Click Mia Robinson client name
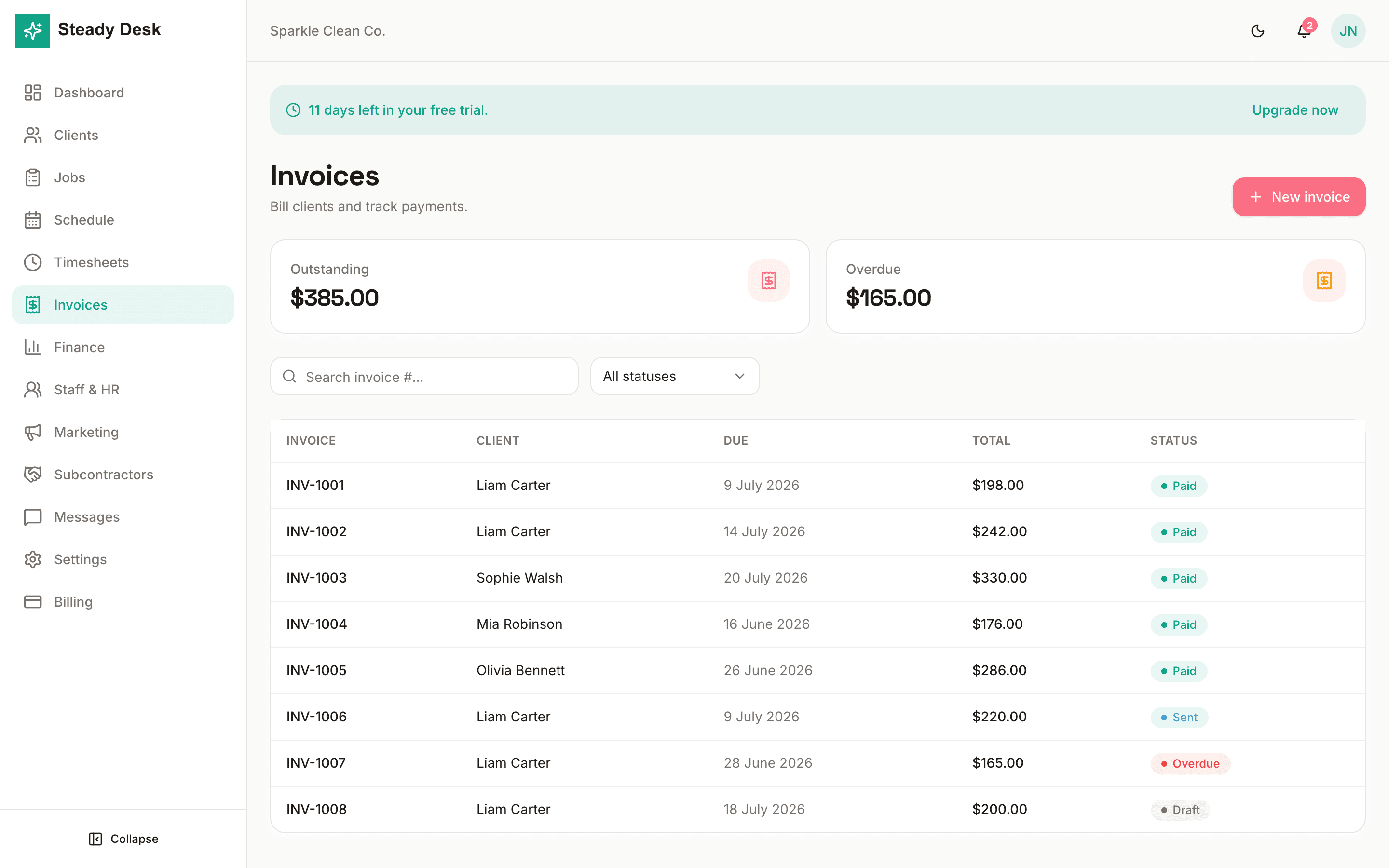The height and width of the screenshot is (868, 1389). (519, 624)
